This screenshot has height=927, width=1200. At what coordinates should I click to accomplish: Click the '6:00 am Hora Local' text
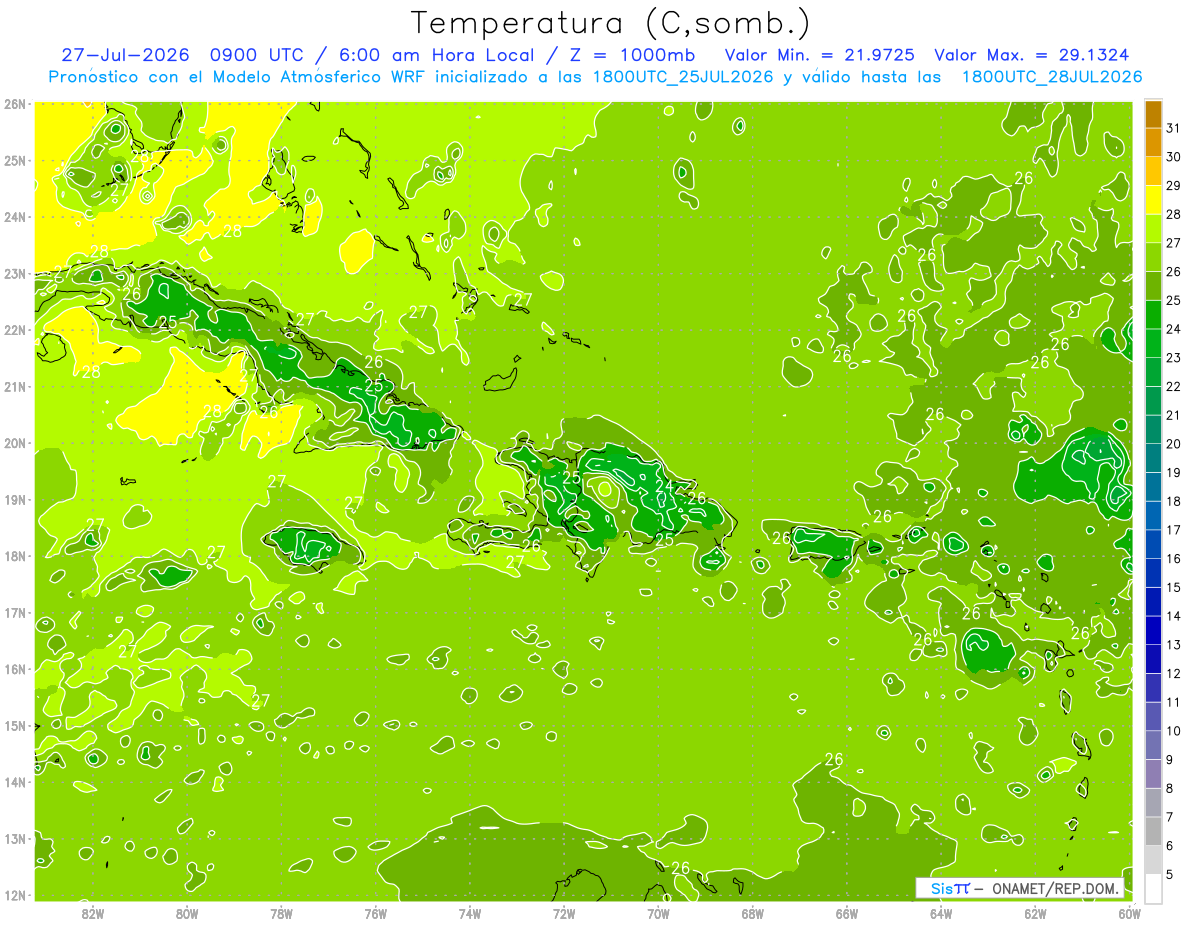click(x=441, y=55)
